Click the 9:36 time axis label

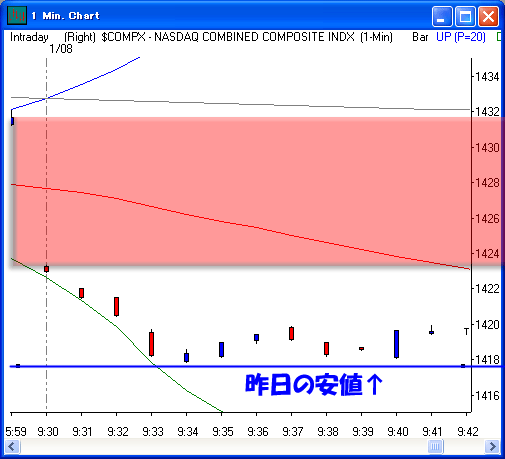[258, 432]
